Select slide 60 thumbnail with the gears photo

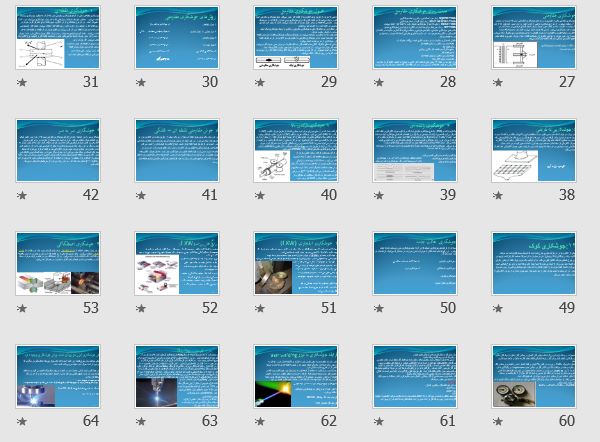(x=533, y=376)
